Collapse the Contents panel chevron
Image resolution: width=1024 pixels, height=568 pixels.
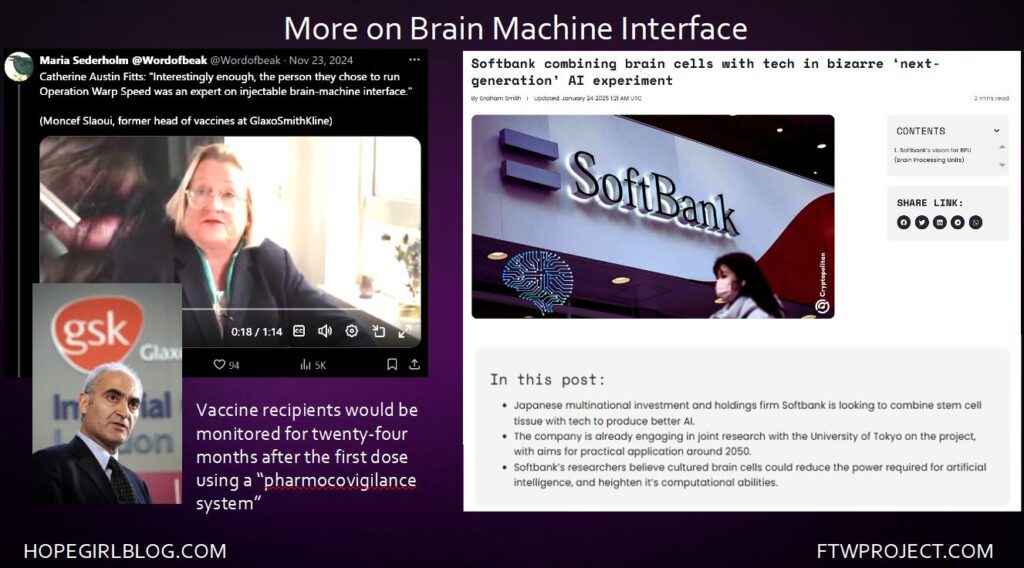[x=996, y=131]
